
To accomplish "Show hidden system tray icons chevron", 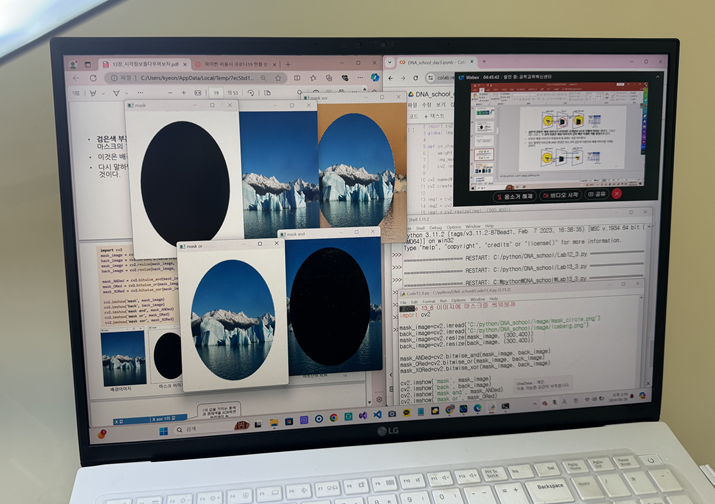I will click(534, 404).
